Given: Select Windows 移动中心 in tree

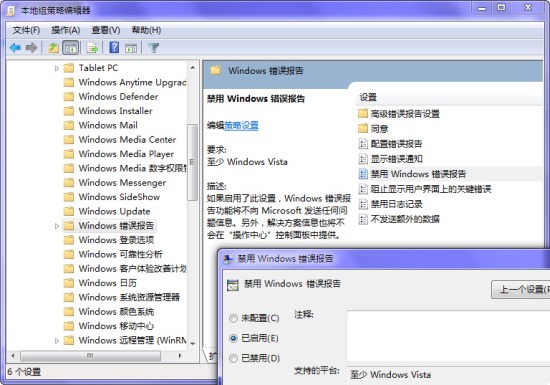Looking at the screenshot, I should pyautogui.click(x=116, y=326).
